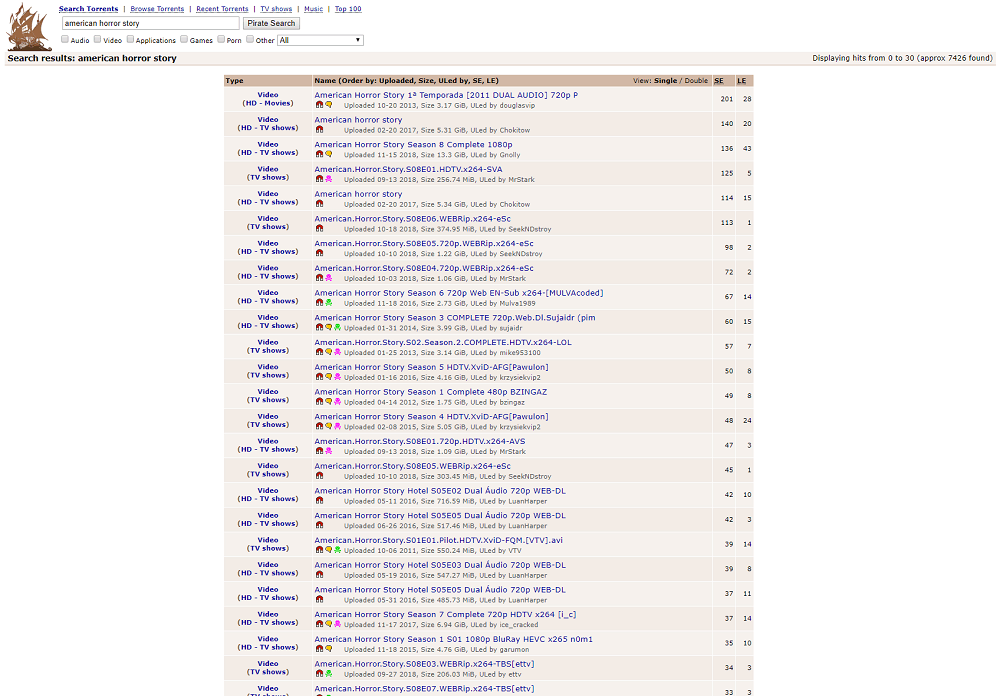Open uploader Mulva1989 profile
The width and height of the screenshot is (1000, 696).
point(517,304)
